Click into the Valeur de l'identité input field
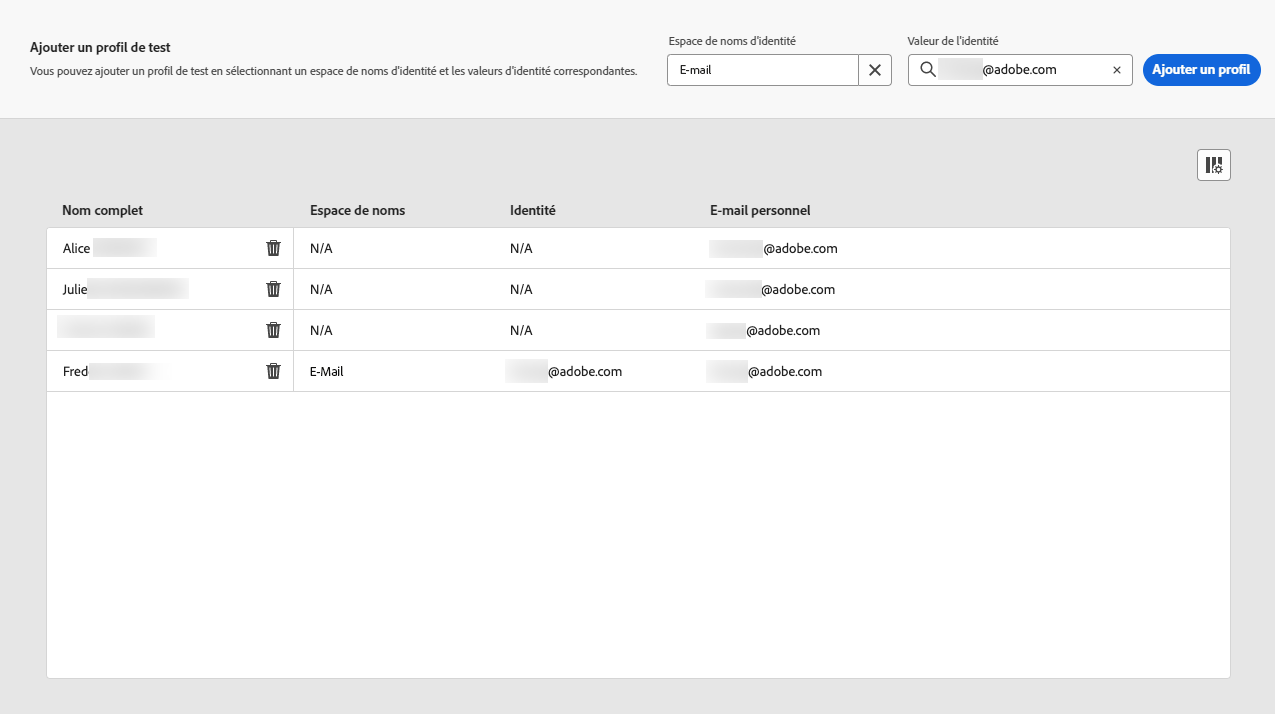This screenshot has width=1275, height=714. click(1020, 70)
